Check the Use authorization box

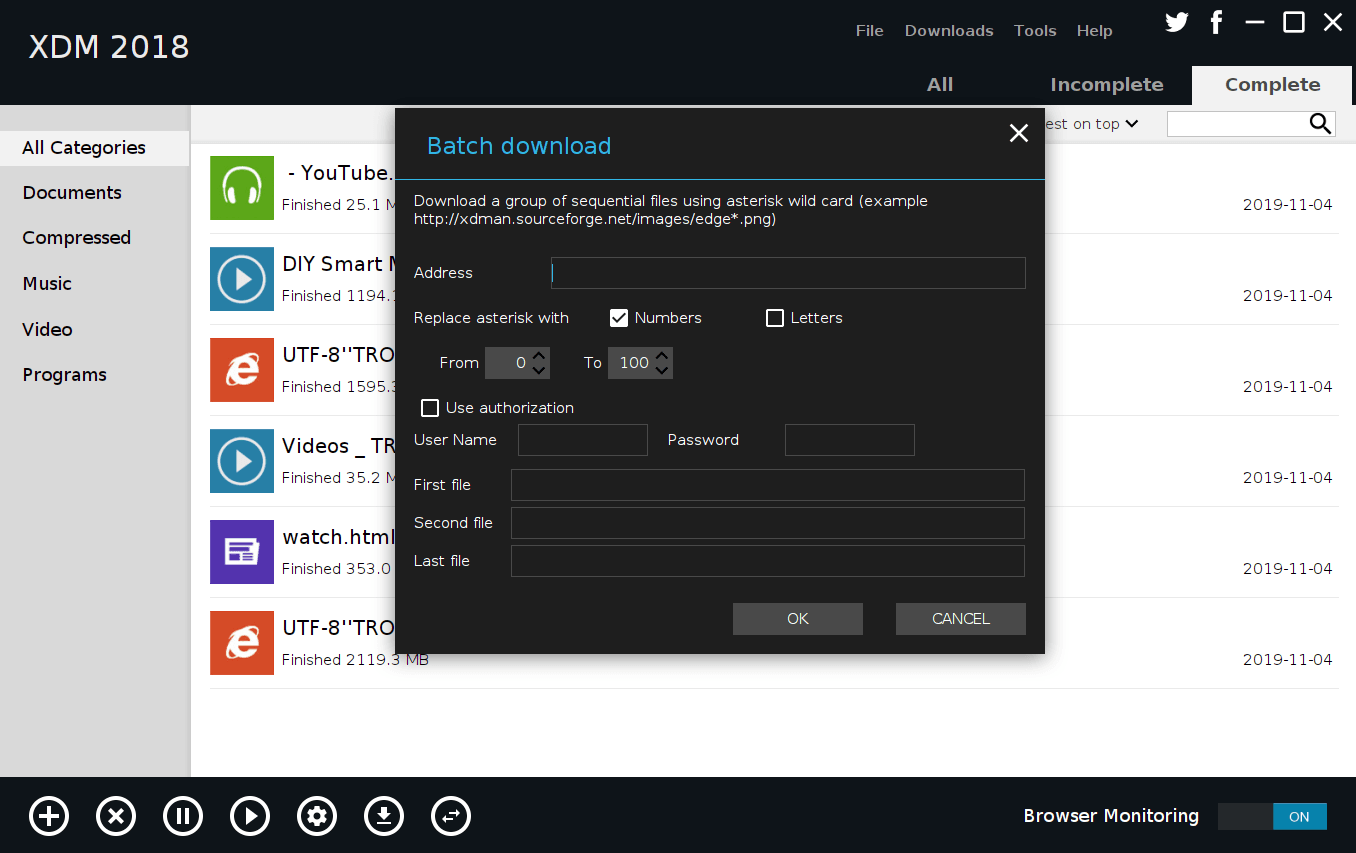pos(430,408)
